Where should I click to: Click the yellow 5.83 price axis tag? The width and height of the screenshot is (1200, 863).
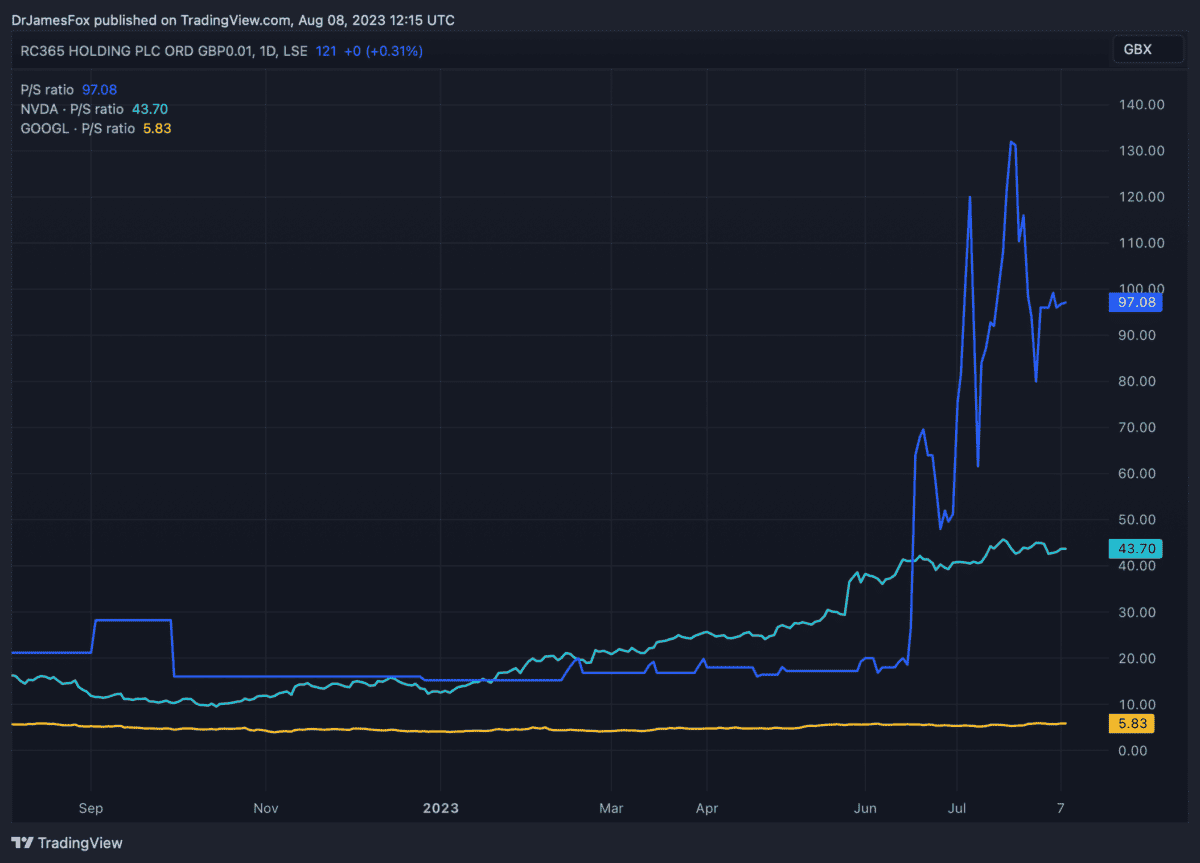point(1134,724)
